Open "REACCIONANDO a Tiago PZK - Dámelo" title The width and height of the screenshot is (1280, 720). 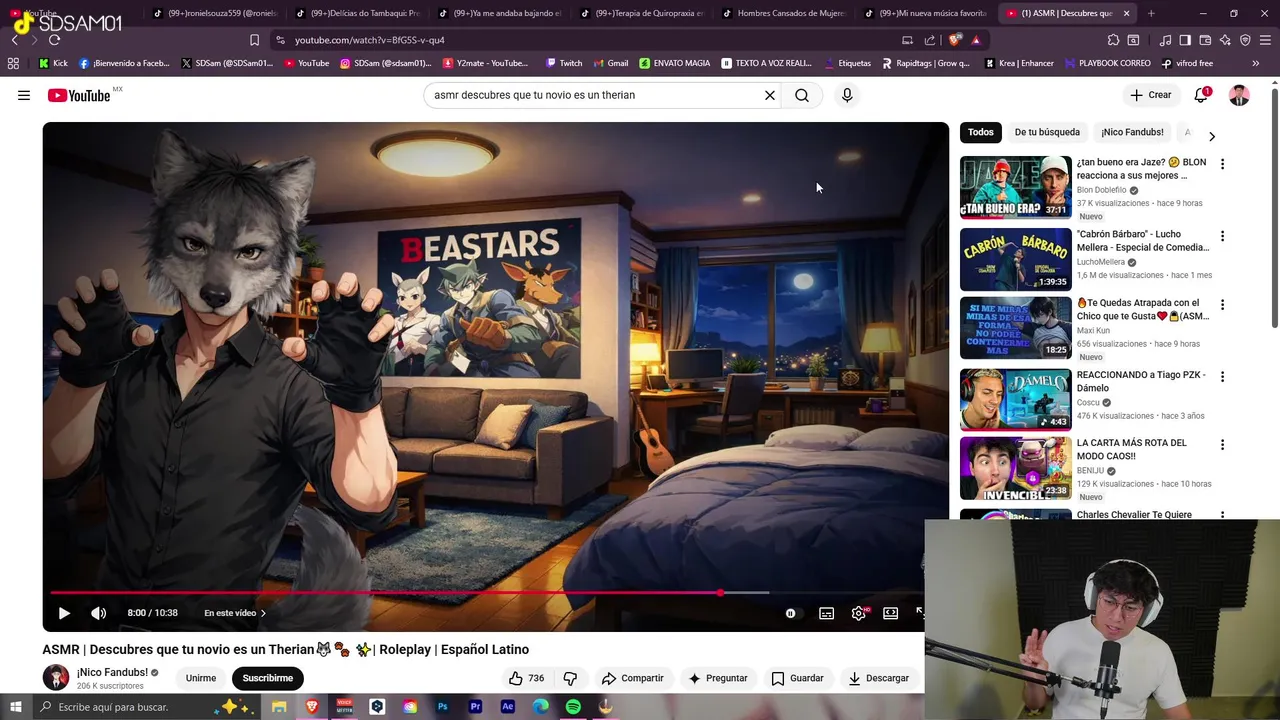[1141, 381]
